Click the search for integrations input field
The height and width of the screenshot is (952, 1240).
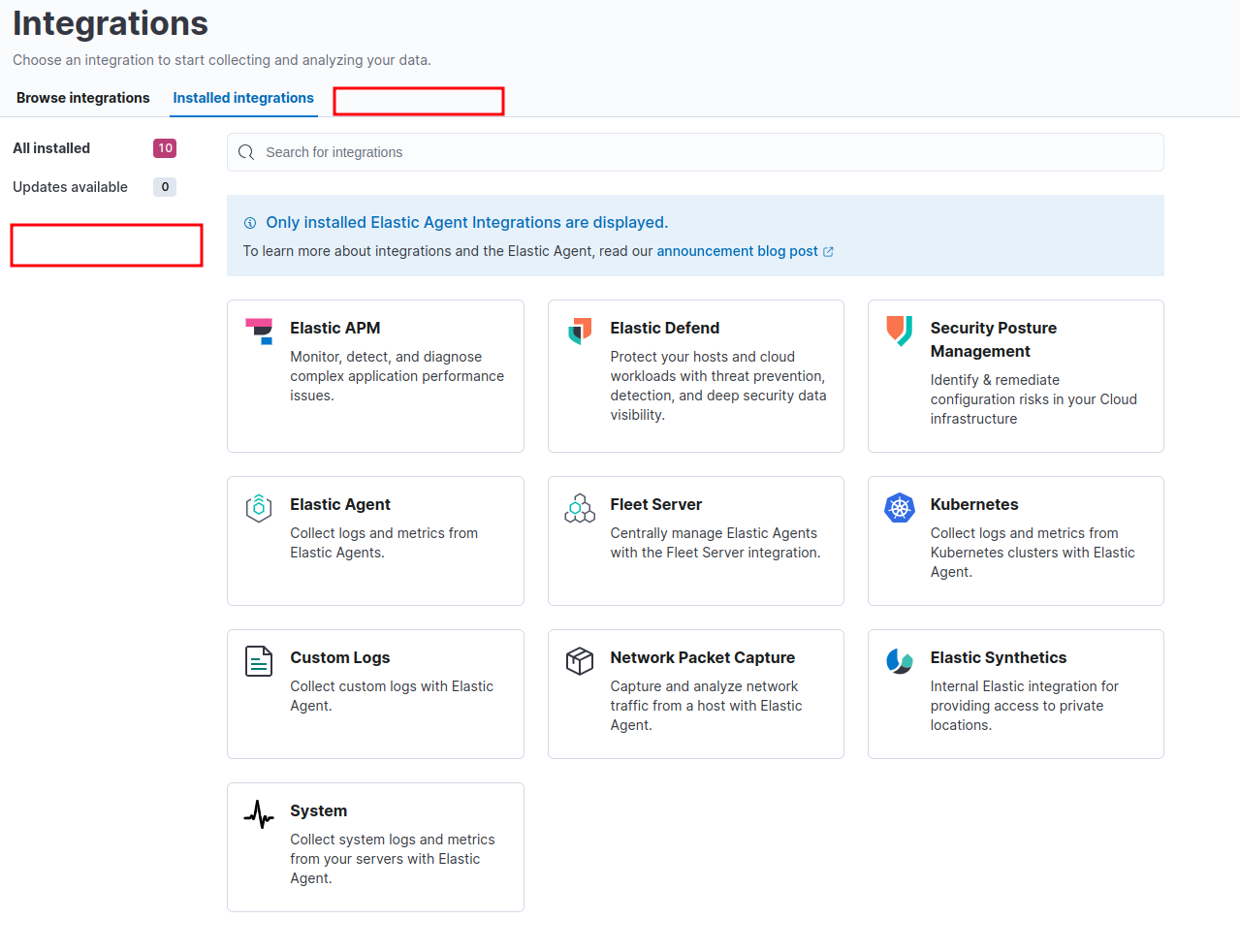[x=679, y=152]
